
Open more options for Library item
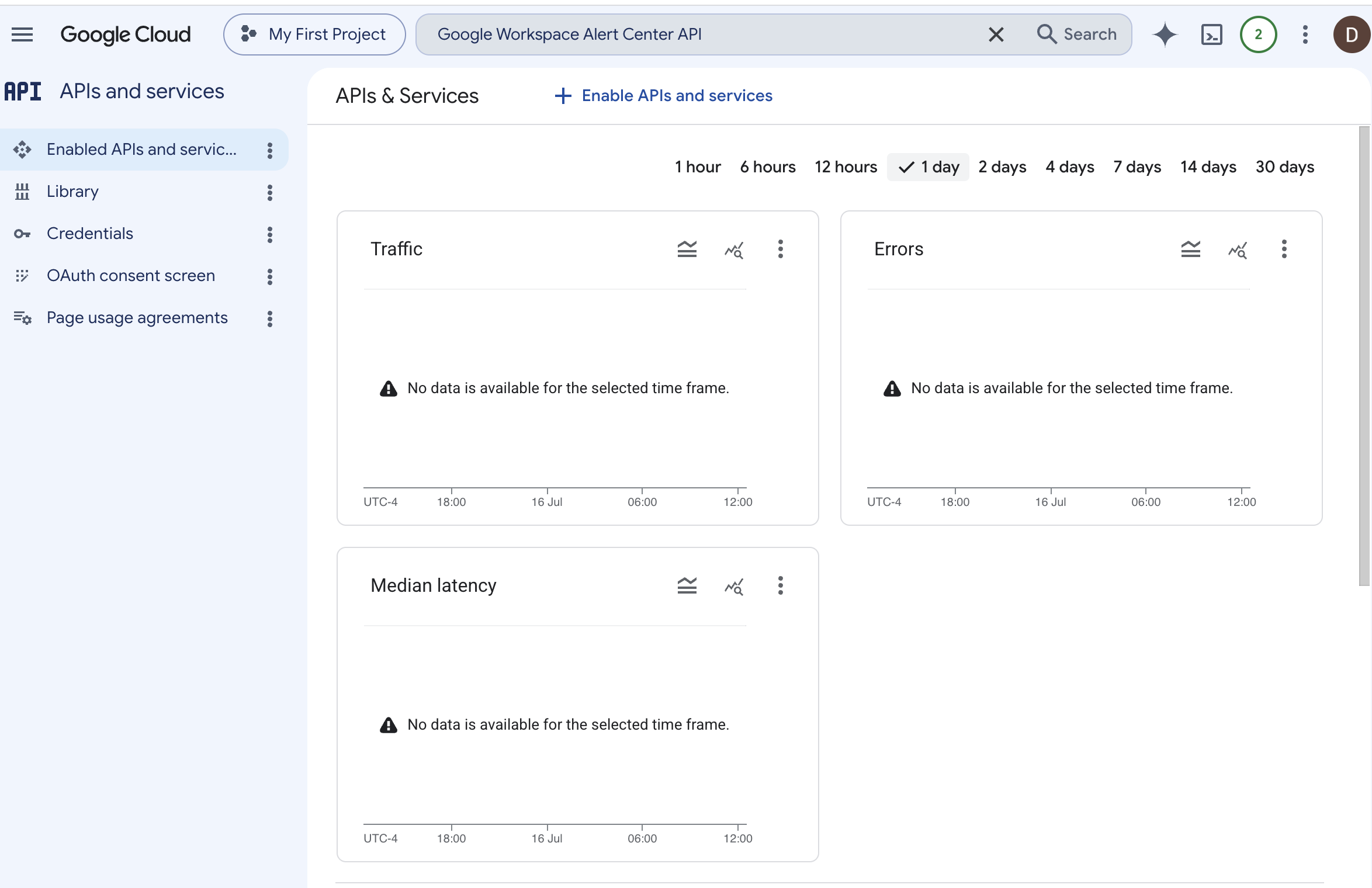pyautogui.click(x=270, y=192)
